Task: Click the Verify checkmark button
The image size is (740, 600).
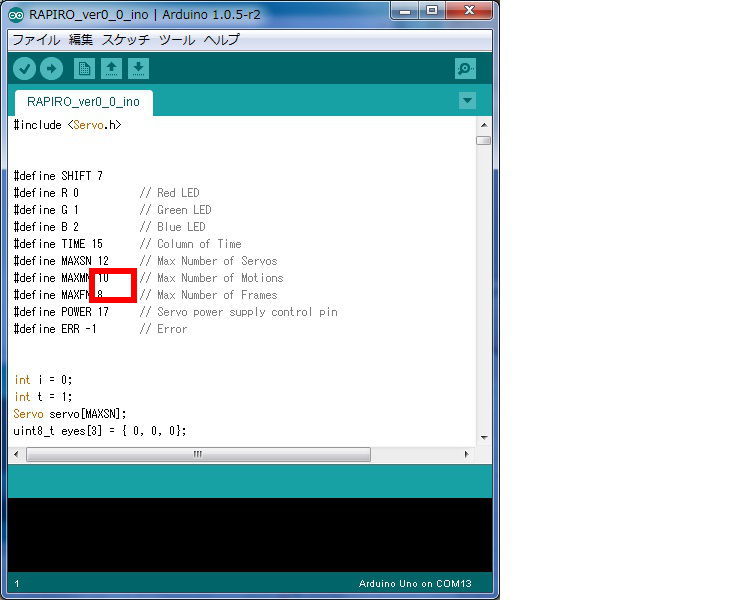Action: (25, 69)
